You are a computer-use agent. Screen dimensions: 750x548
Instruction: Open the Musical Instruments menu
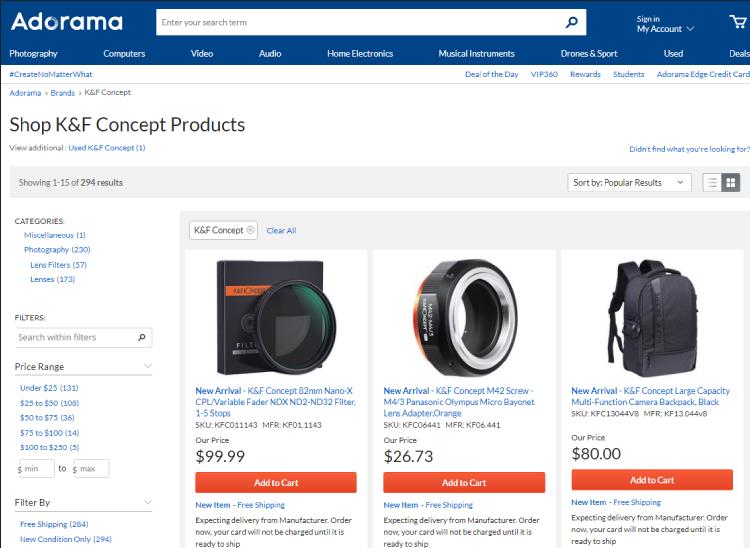tap(476, 54)
